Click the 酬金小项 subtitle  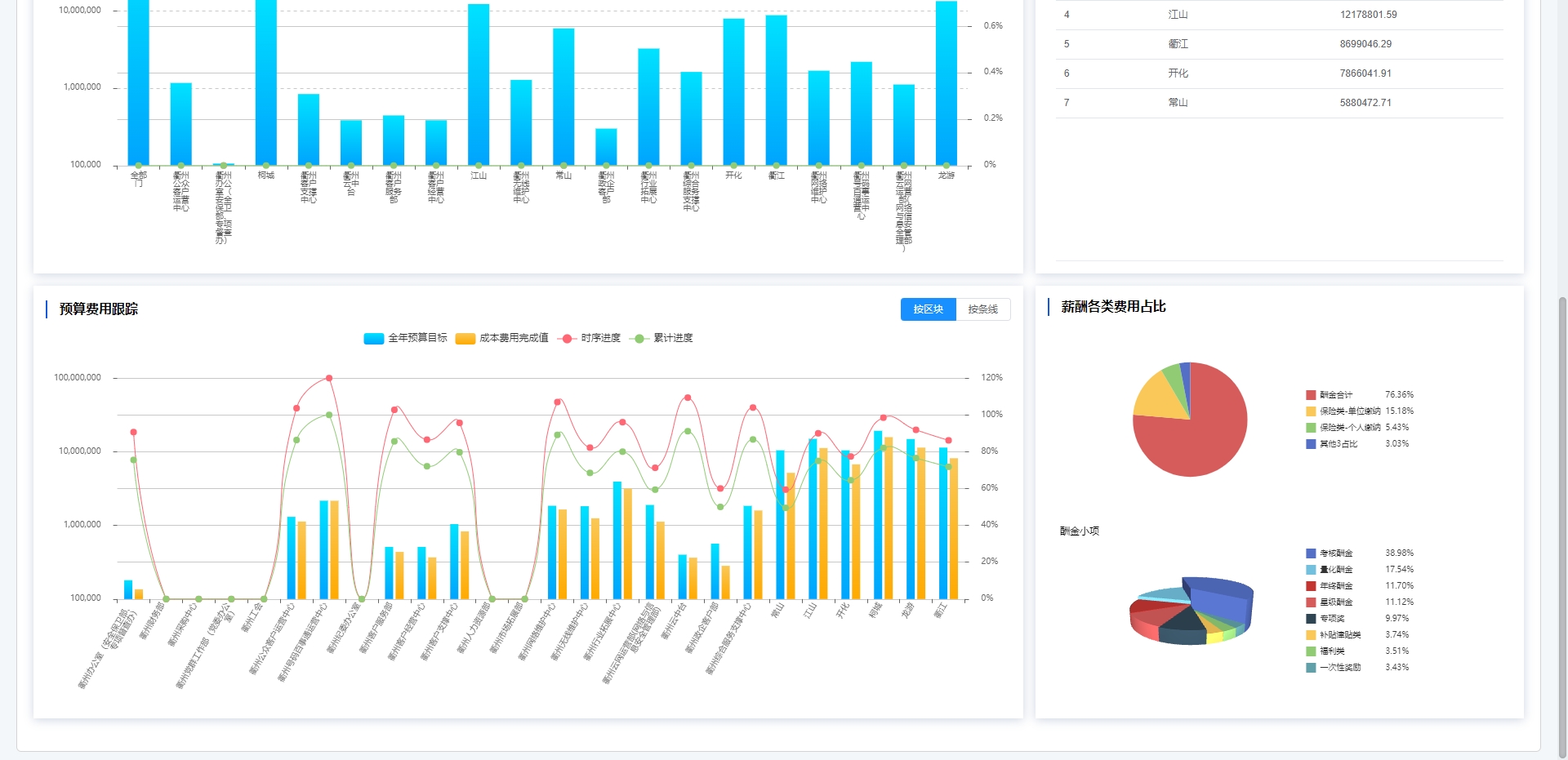click(1080, 531)
